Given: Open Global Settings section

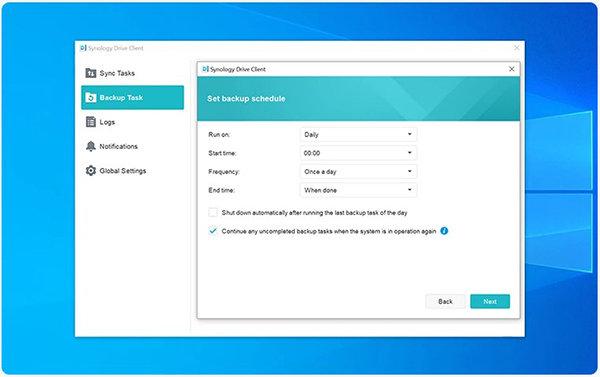Looking at the screenshot, I should pyautogui.click(x=132, y=171).
